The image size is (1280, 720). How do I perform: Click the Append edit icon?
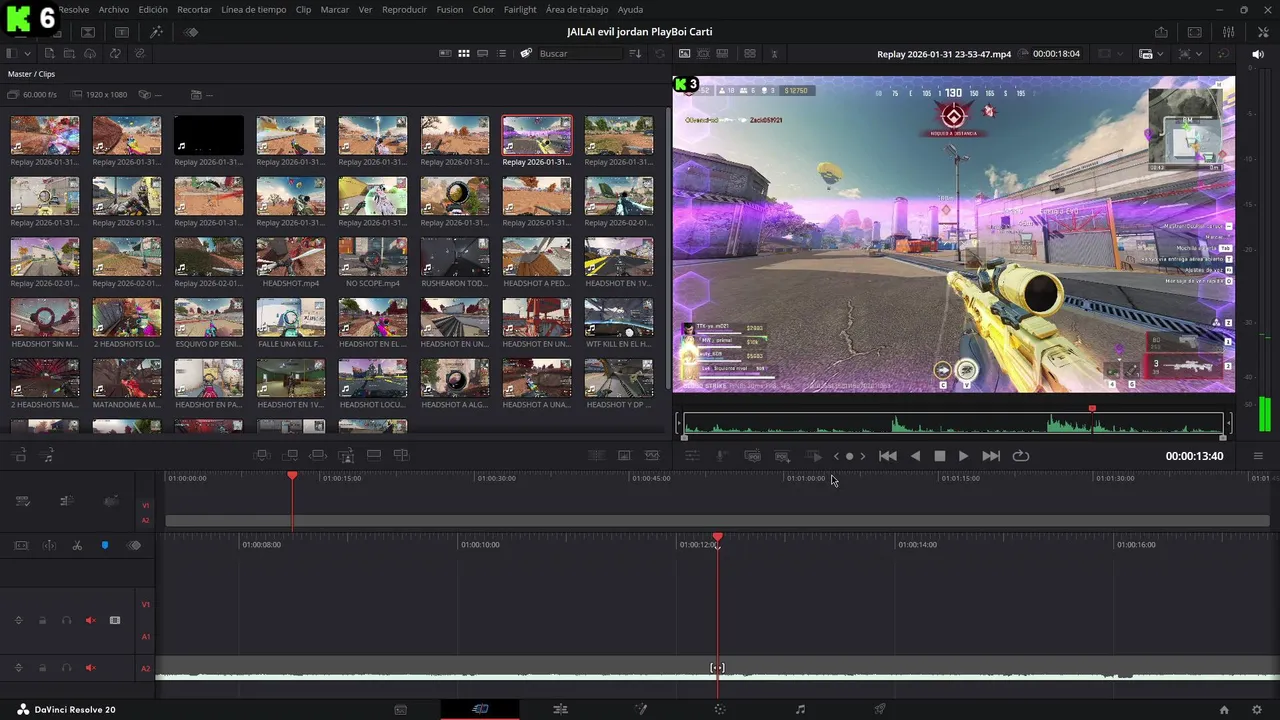click(290, 455)
